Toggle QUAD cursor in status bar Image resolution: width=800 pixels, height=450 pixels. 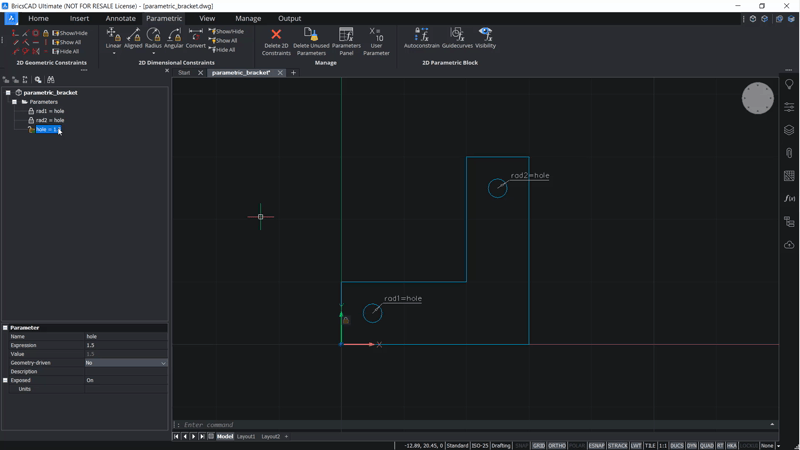[x=707, y=445]
